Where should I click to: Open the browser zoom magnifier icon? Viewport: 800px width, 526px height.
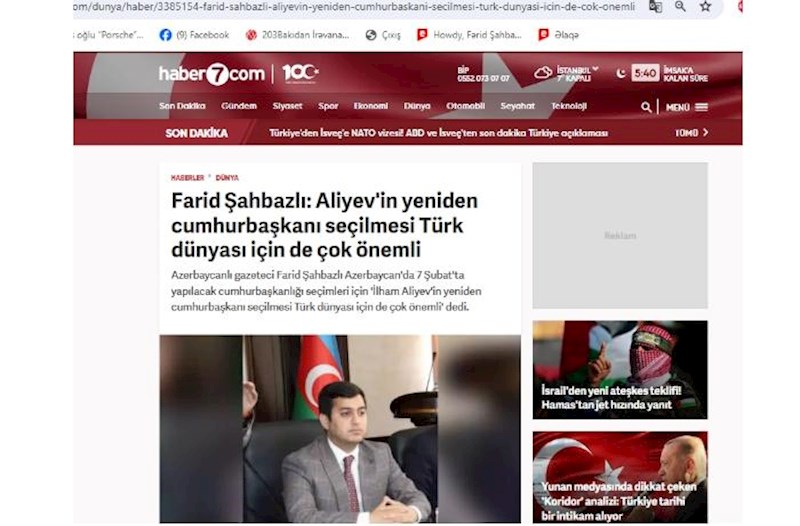[680, 7]
